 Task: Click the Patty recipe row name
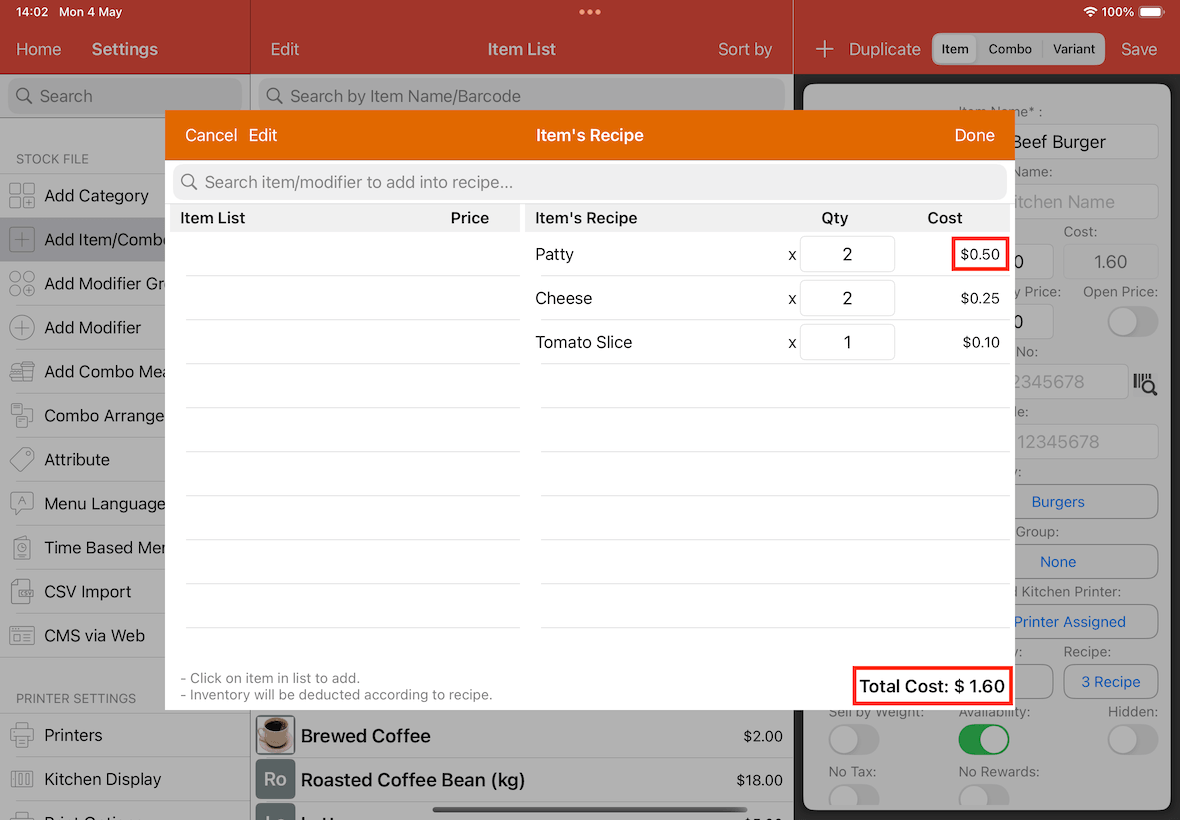[x=554, y=254]
